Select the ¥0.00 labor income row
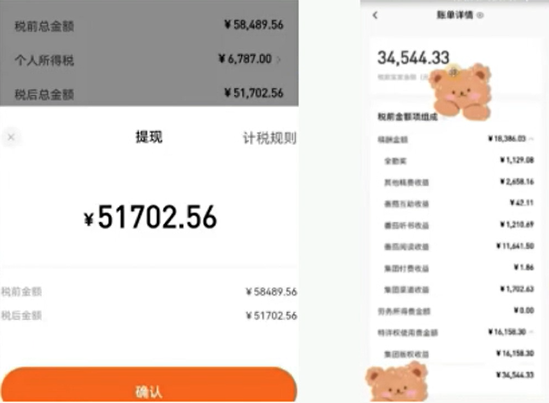The height and width of the screenshot is (403, 549). coord(456,311)
